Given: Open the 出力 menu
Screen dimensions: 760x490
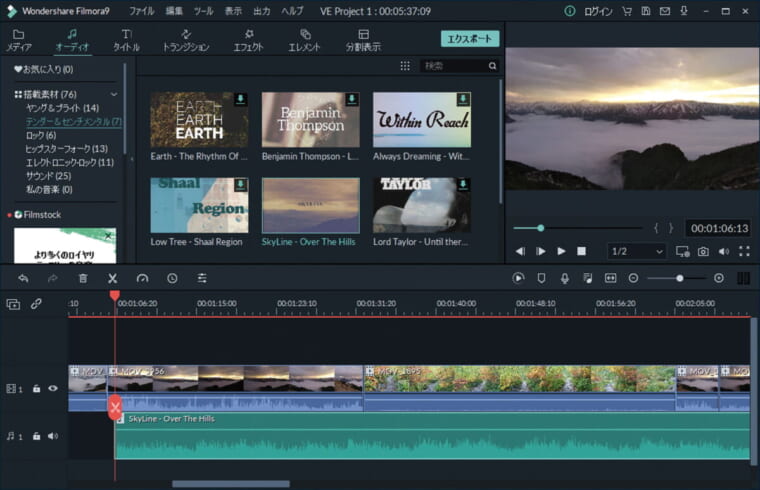Looking at the screenshot, I should tap(262, 11).
